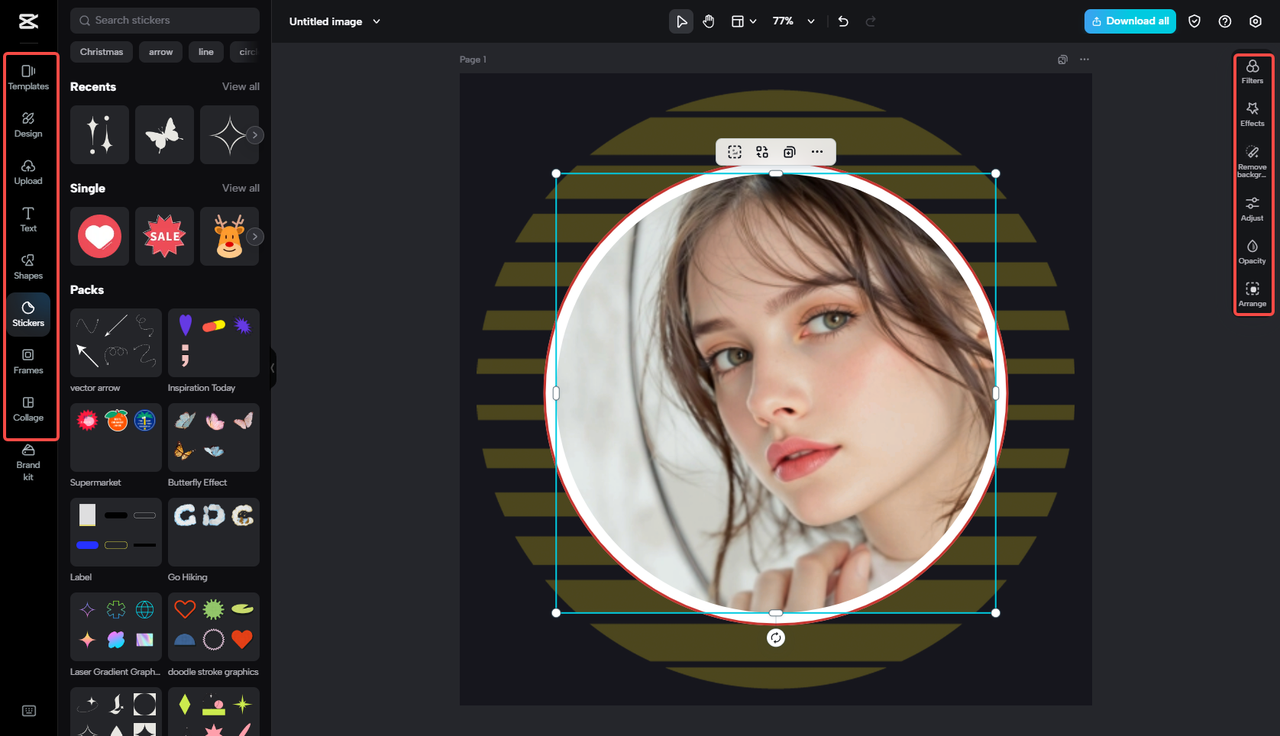This screenshot has width=1280, height=736.
Task: Open the Effects panel
Action: click(x=1252, y=114)
